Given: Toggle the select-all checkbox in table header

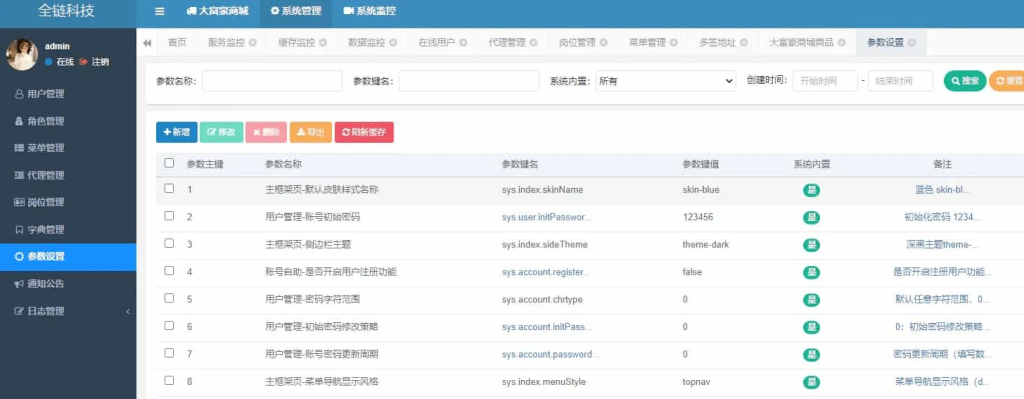Looking at the screenshot, I should click(x=169, y=163).
